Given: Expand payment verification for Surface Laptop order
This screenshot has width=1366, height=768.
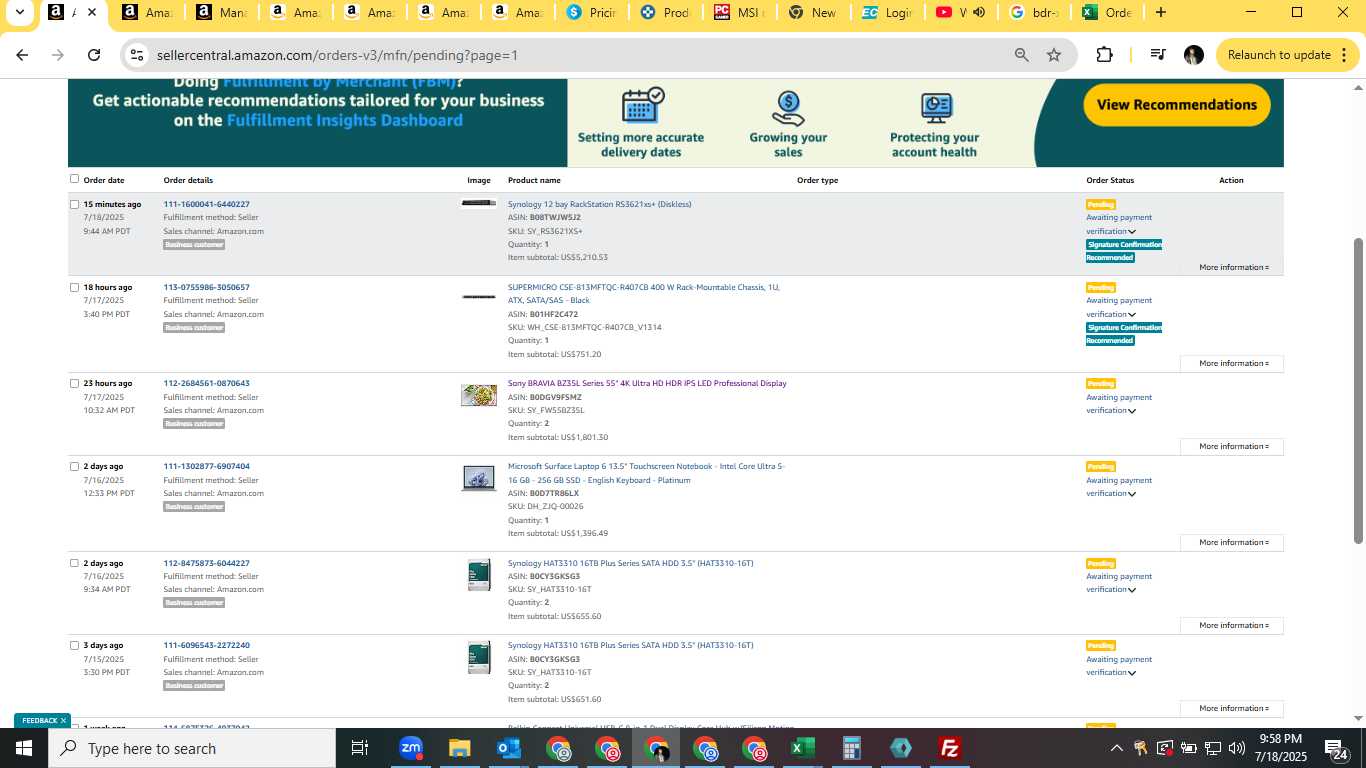Looking at the screenshot, I should coord(1132,494).
